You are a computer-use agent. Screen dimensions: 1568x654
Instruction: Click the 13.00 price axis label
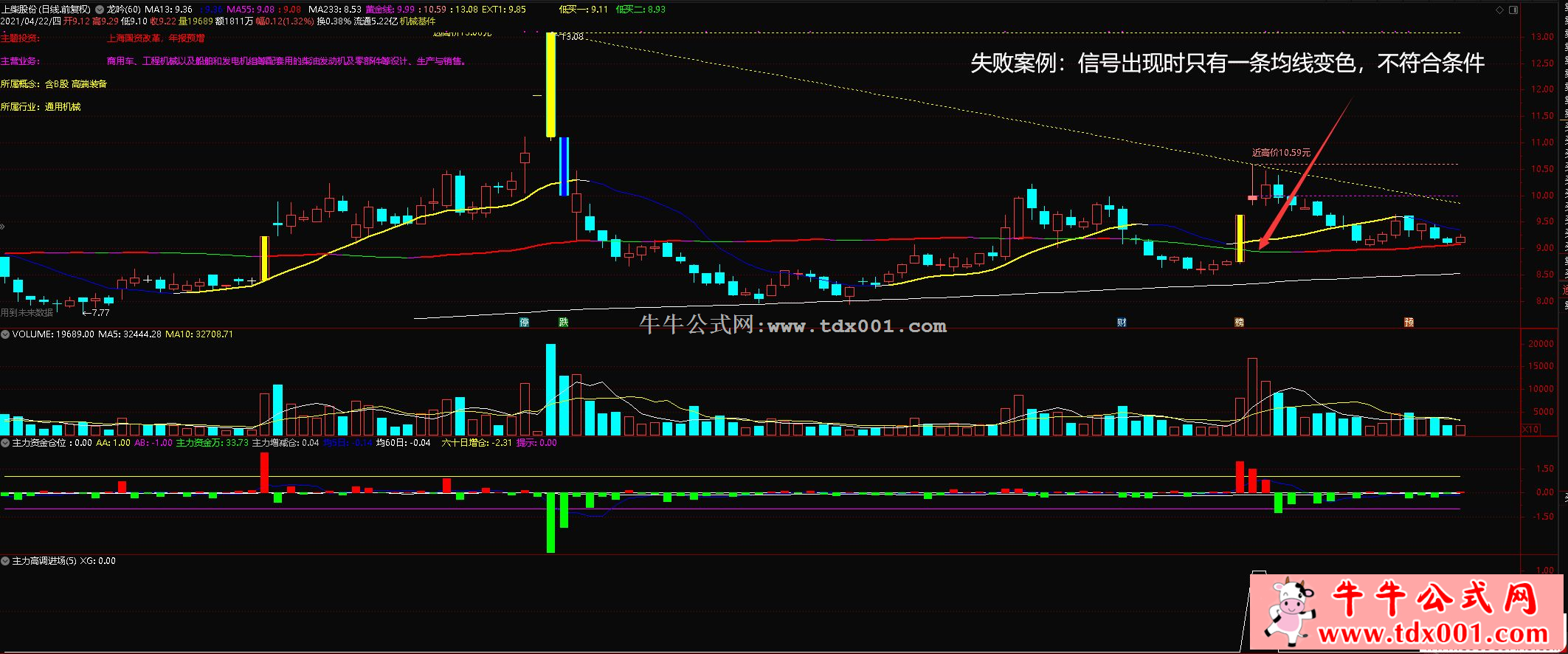coord(1541,37)
